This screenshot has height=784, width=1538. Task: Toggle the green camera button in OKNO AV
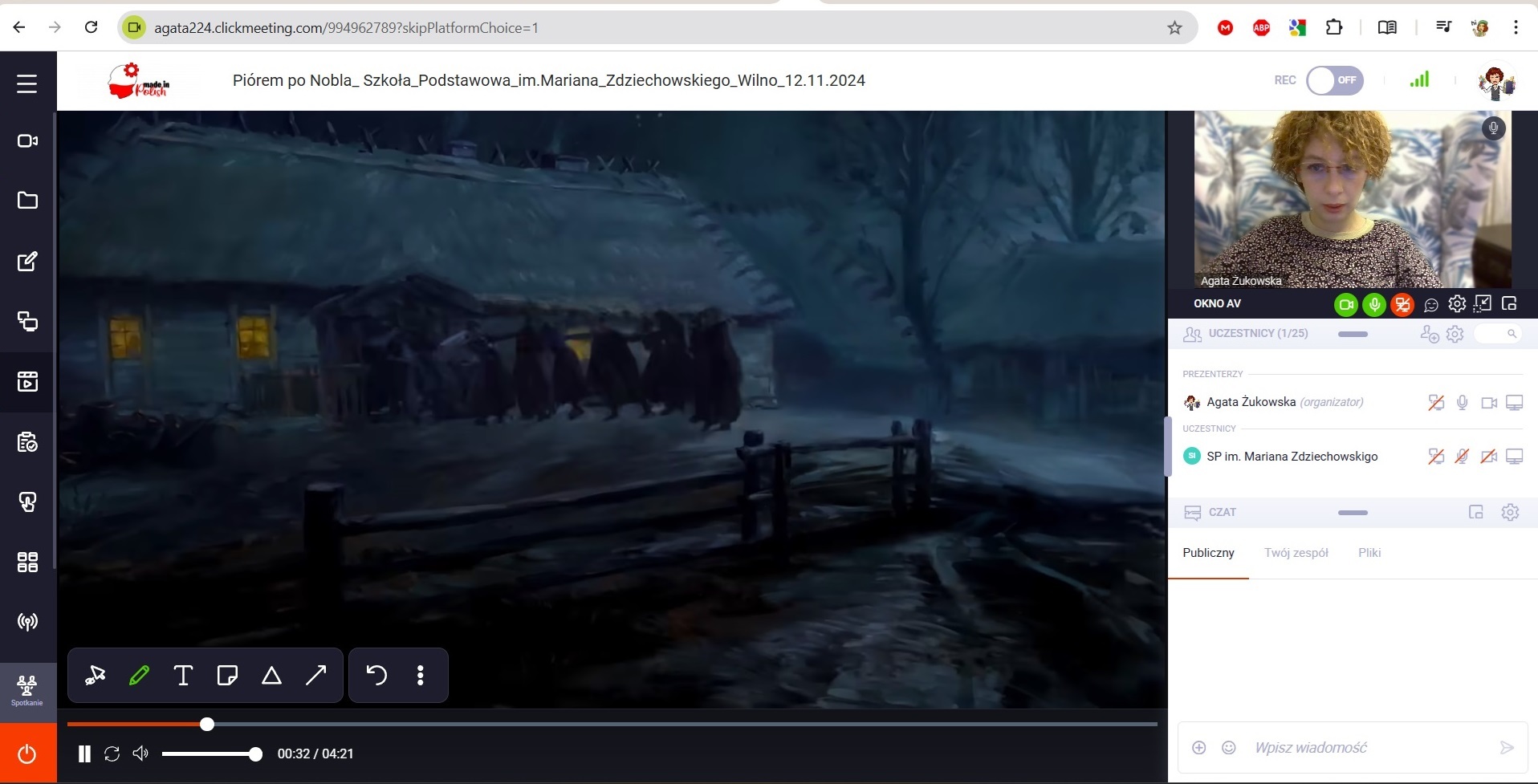(x=1346, y=305)
